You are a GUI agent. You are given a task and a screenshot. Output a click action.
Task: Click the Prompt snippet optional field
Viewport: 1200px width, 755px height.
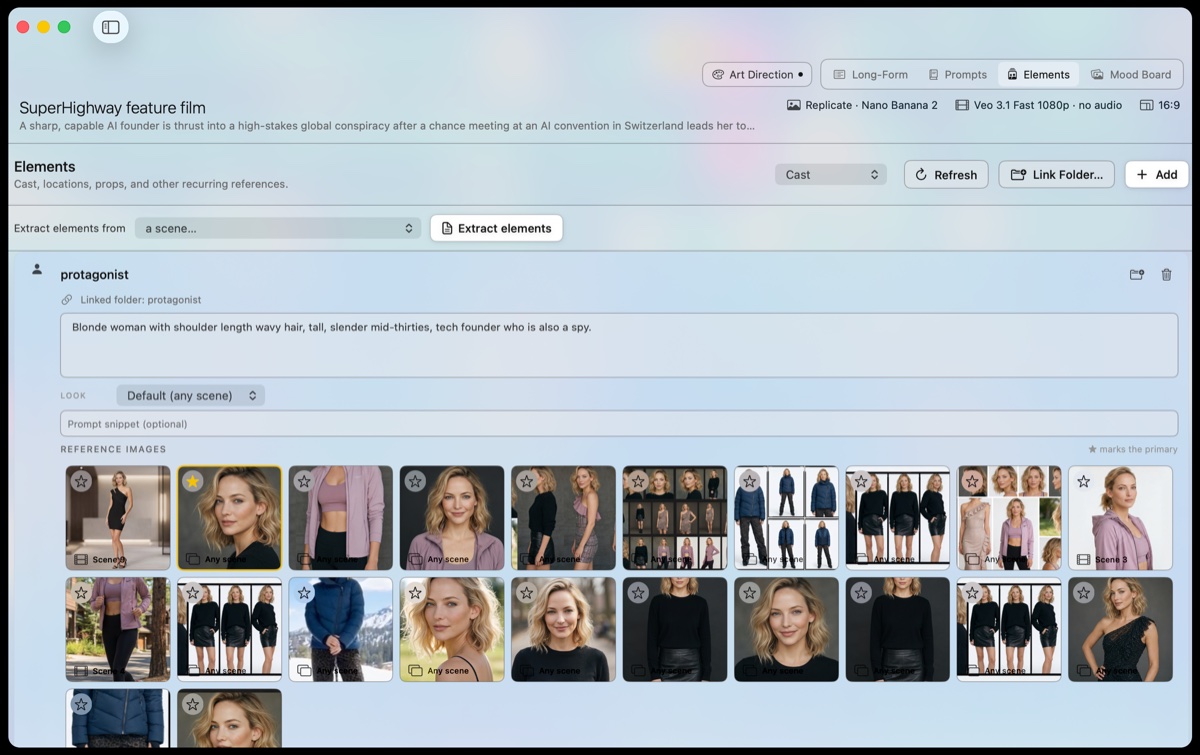619,424
